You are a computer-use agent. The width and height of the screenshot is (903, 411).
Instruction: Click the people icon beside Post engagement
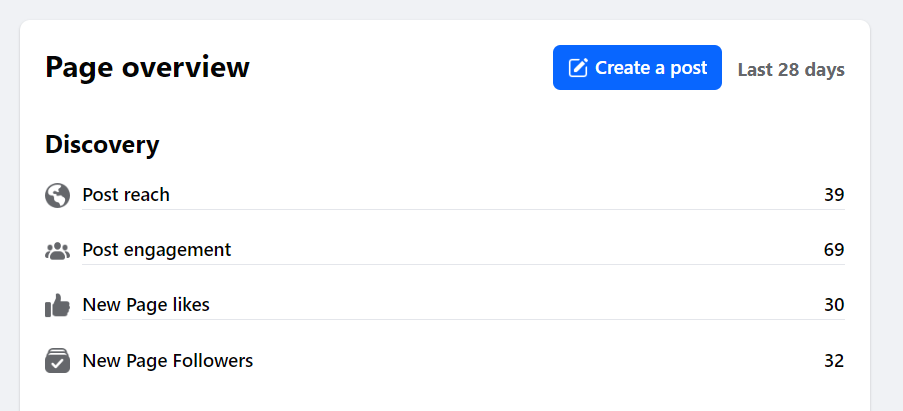click(58, 250)
